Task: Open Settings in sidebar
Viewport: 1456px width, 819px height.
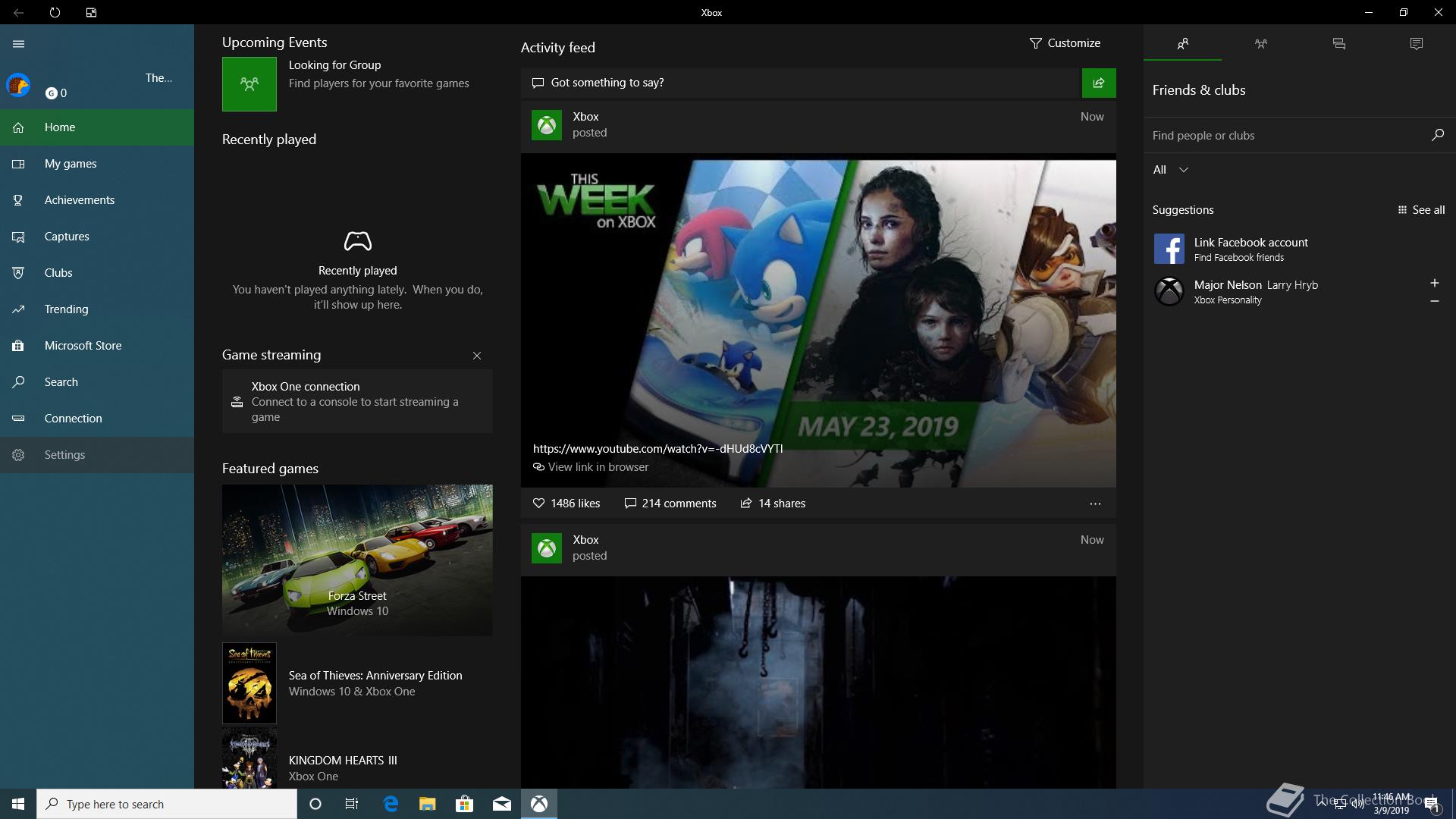Action: click(97, 455)
